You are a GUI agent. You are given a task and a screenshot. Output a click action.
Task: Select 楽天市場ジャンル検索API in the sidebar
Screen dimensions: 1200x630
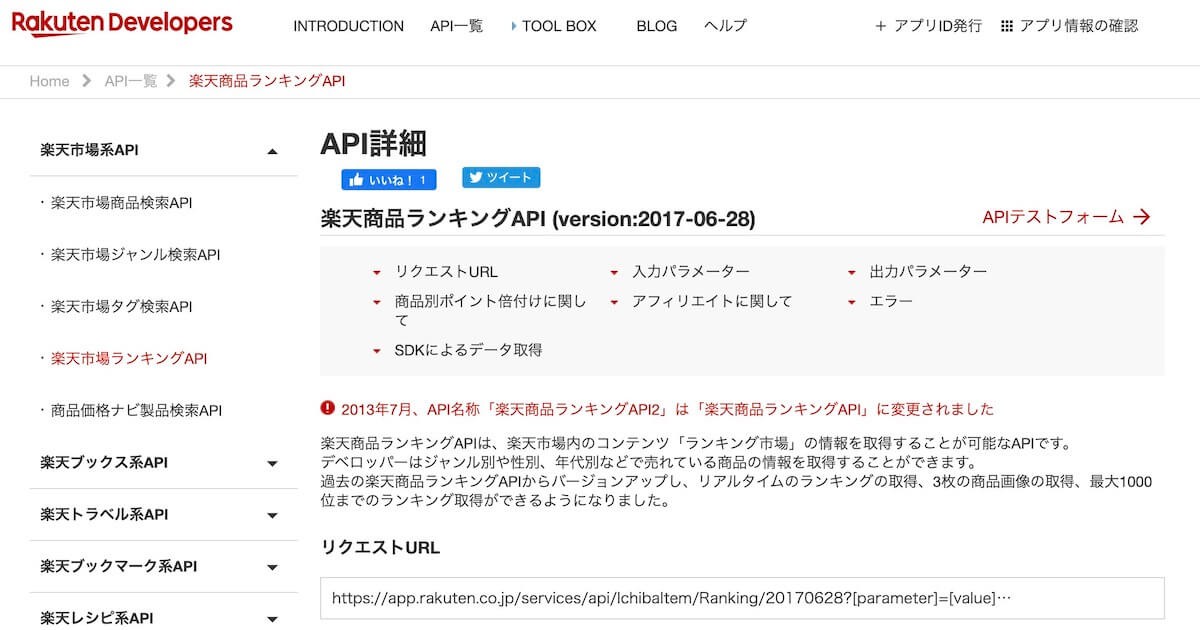135,255
